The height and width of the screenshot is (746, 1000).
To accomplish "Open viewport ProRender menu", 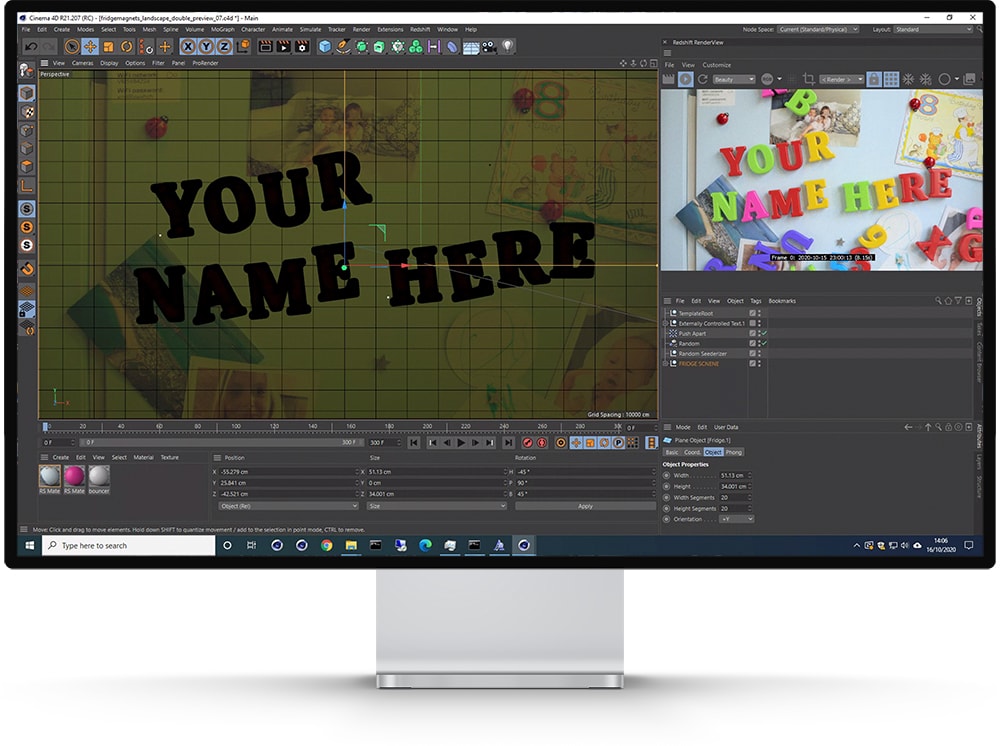I will coord(205,63).
